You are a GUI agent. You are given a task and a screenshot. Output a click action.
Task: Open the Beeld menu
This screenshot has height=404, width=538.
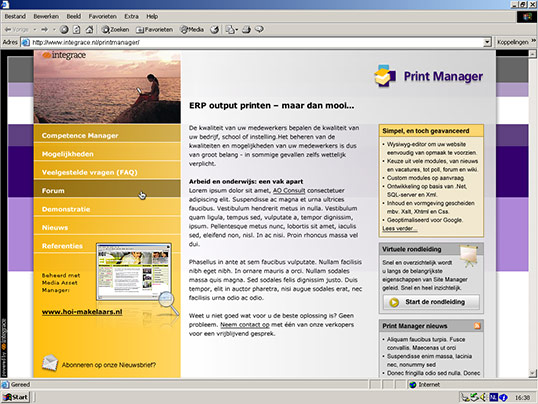coord(74,16)
